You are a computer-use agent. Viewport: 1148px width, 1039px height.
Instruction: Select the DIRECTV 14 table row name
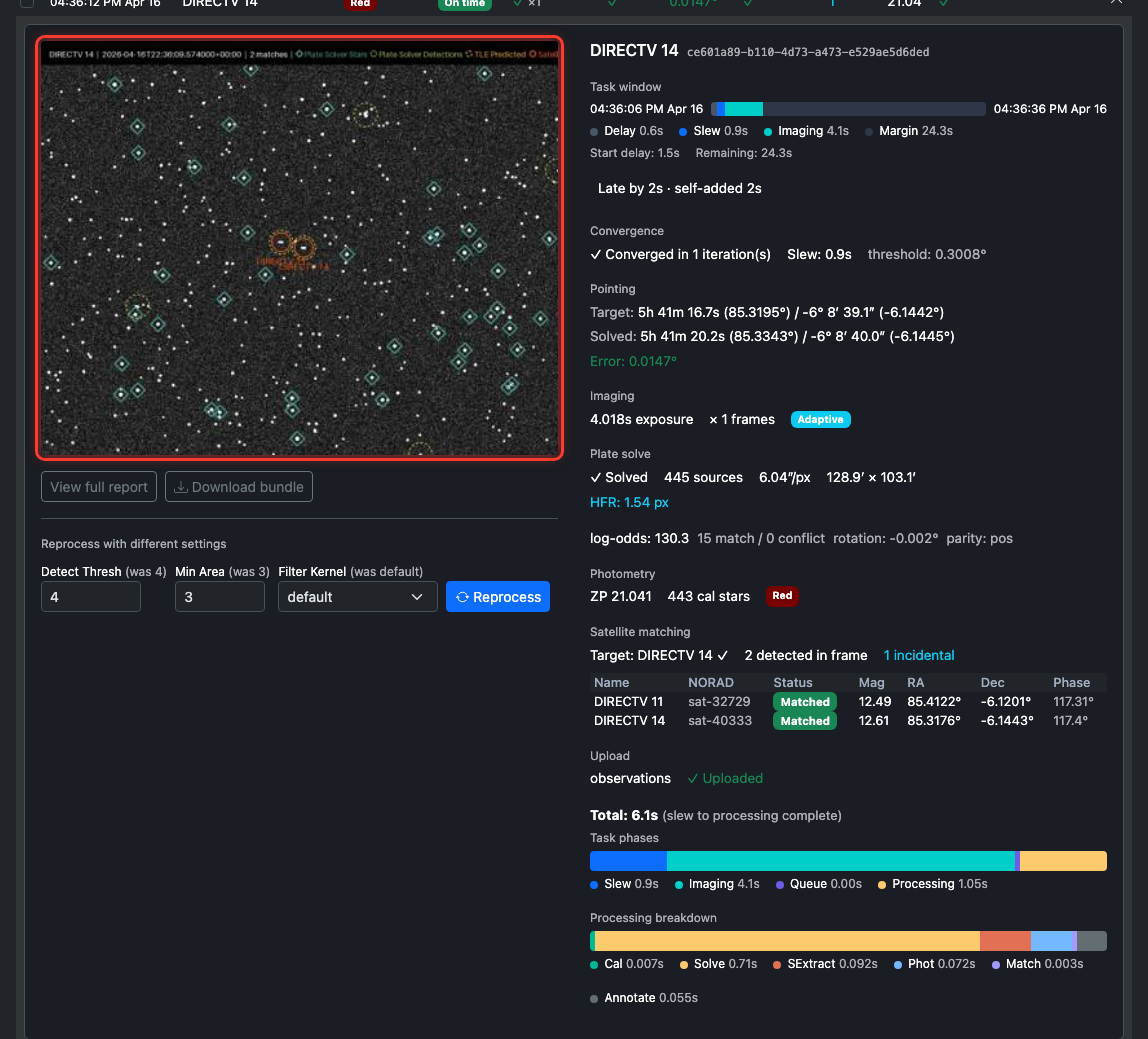click(630, 720)
